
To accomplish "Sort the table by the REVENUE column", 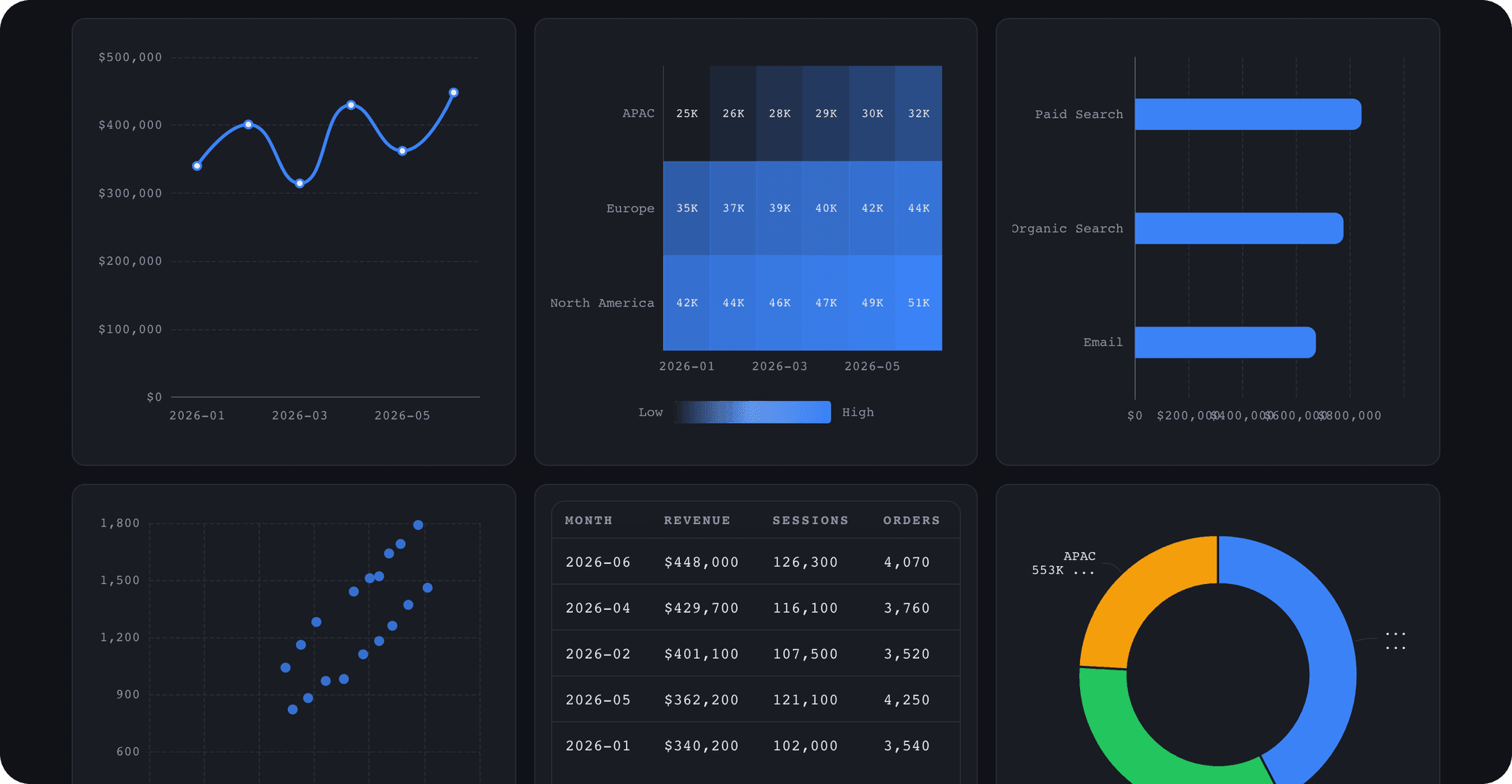I will pos(696,520).
